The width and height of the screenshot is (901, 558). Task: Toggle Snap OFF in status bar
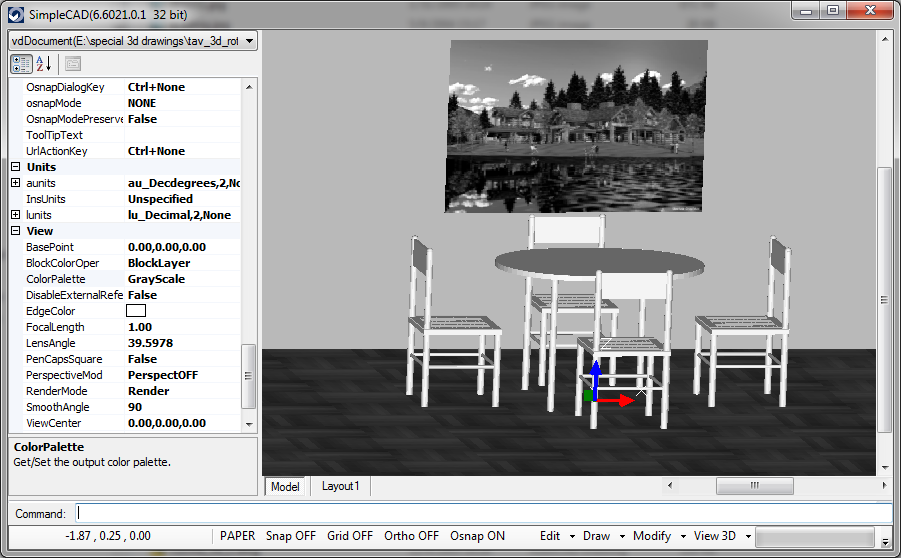click(291, 536)
